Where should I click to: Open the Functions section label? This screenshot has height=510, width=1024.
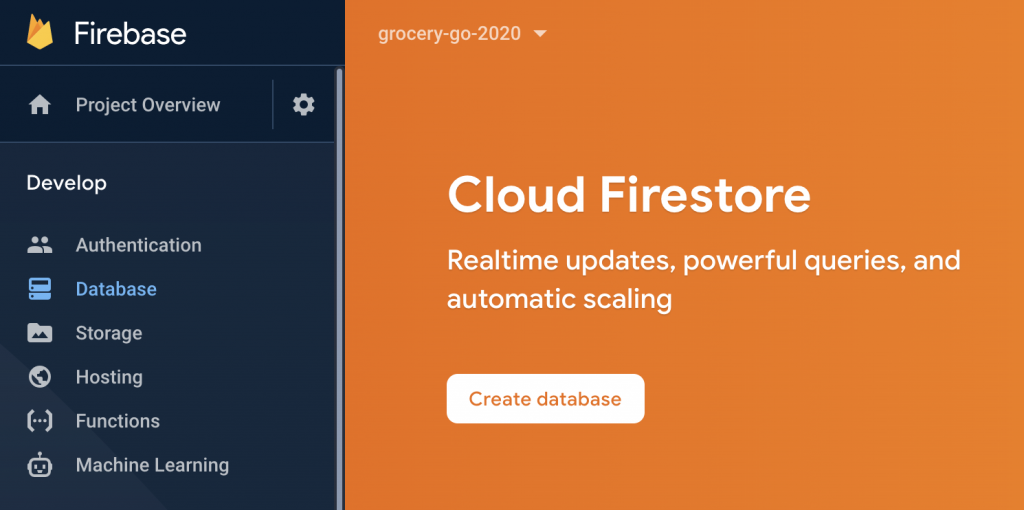tap(117, 421)
